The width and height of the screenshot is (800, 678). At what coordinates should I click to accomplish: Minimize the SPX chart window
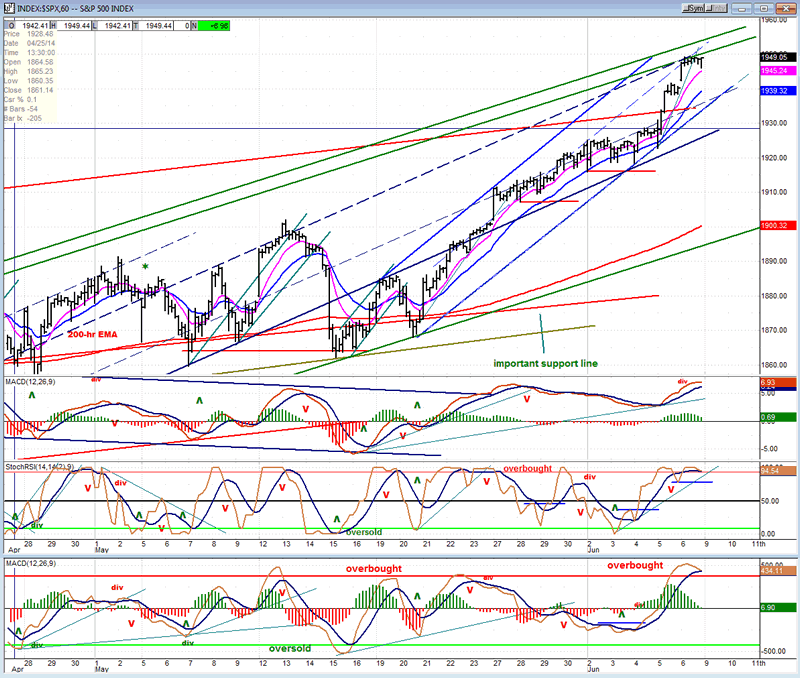point(742,8)
